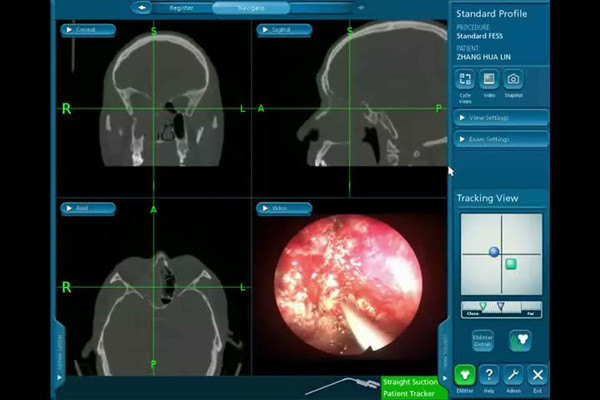
Task: Switch to the Register tab
Action: click(x=182, y=7)
